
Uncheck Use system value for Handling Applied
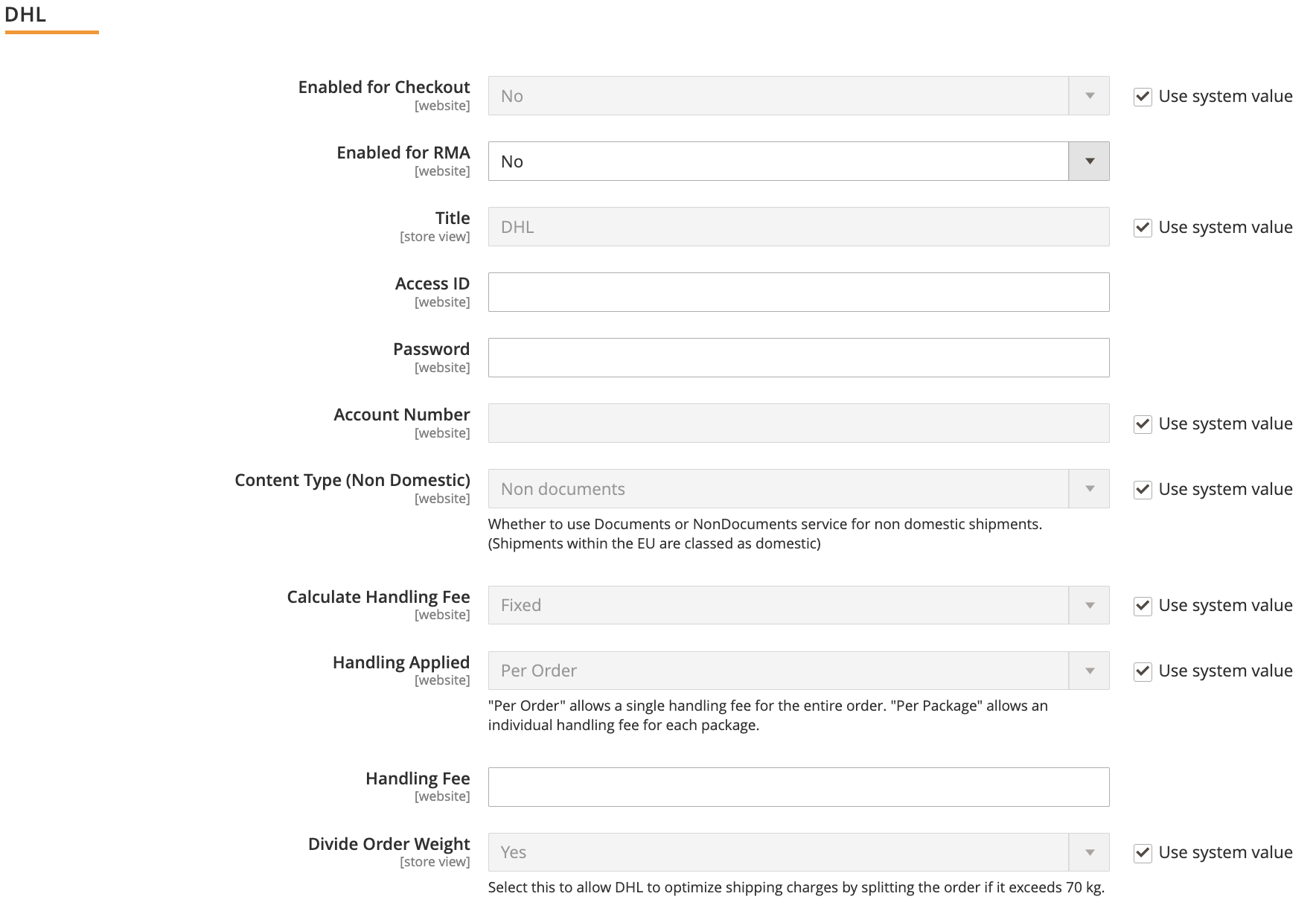click(1143, 671)
